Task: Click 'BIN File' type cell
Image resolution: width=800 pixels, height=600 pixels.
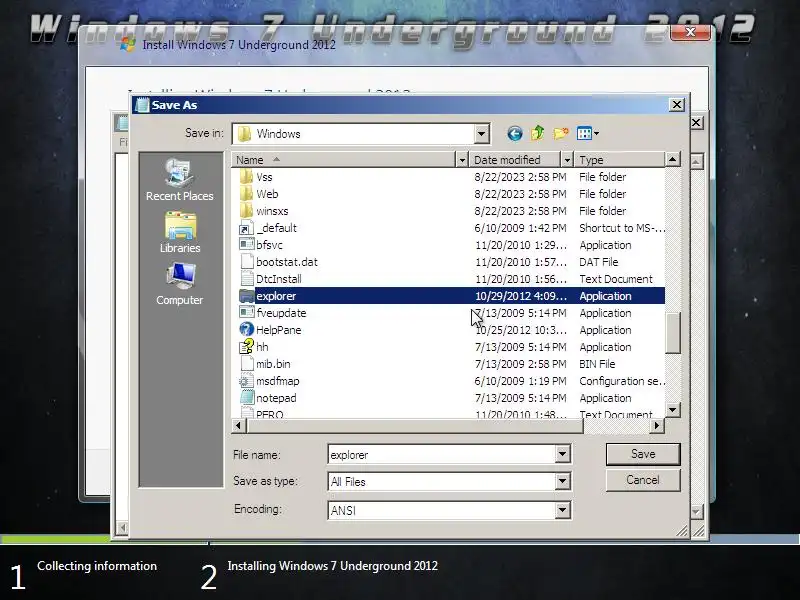Action: coord(597,364)
